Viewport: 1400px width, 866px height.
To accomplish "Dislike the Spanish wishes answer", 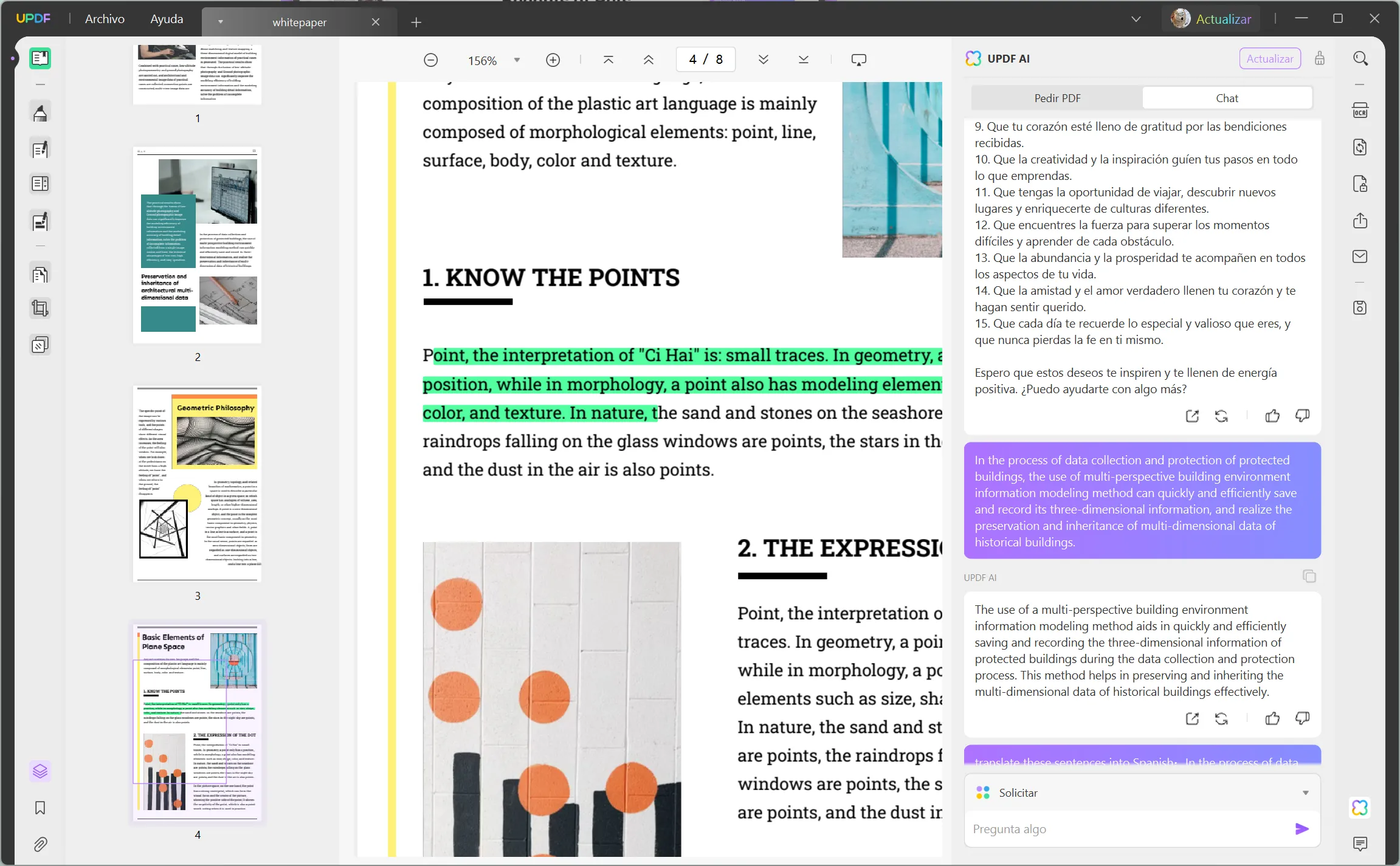I will pyautogui.click(x=1302, y=416).
